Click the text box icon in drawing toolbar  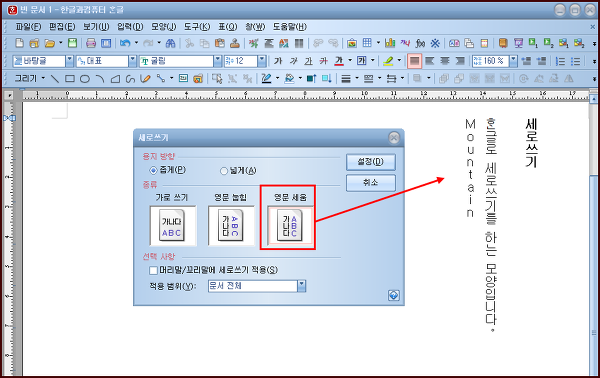coord(183,79)
